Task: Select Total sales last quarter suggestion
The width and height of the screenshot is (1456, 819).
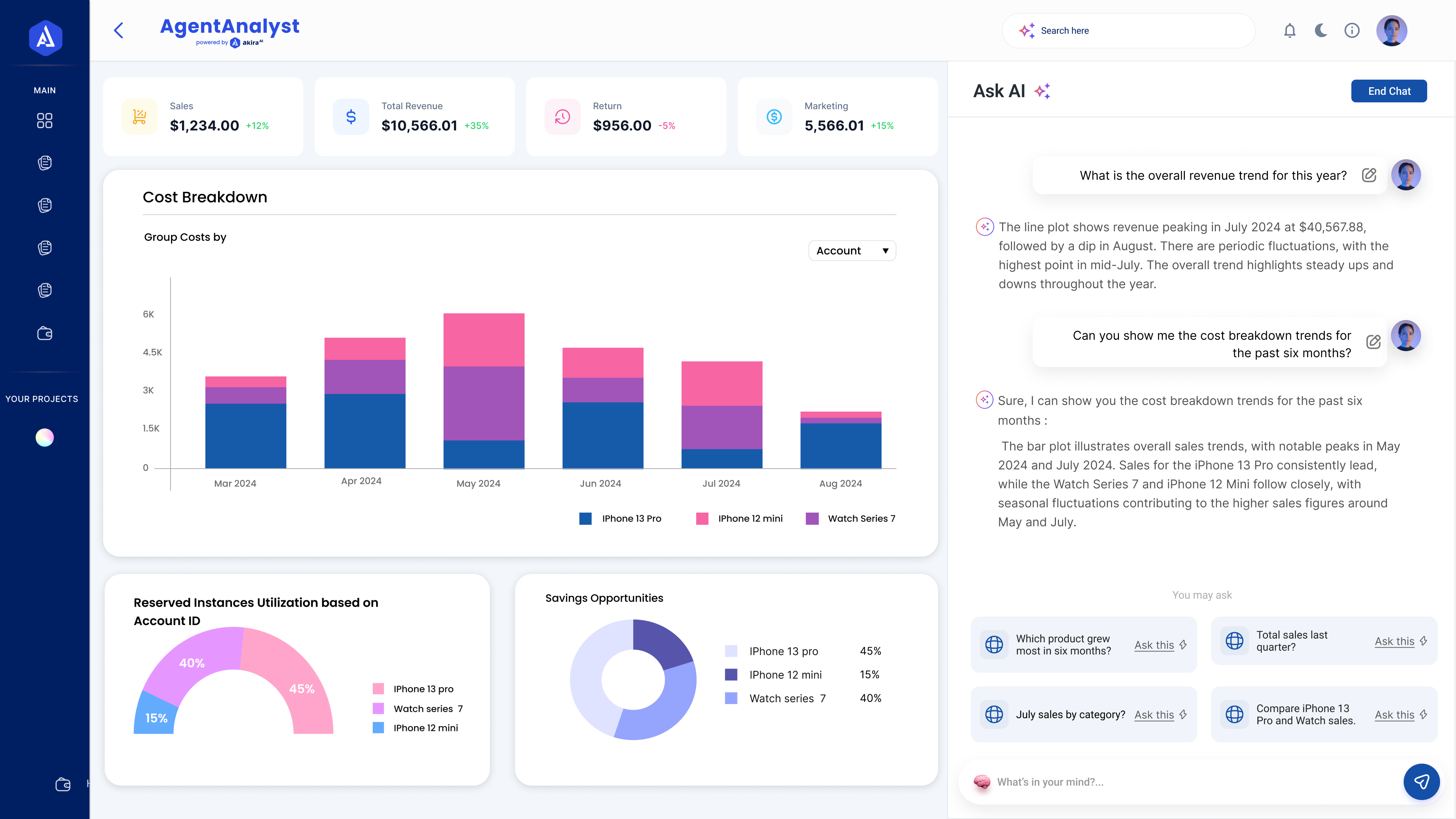Action: point(1291,641)
